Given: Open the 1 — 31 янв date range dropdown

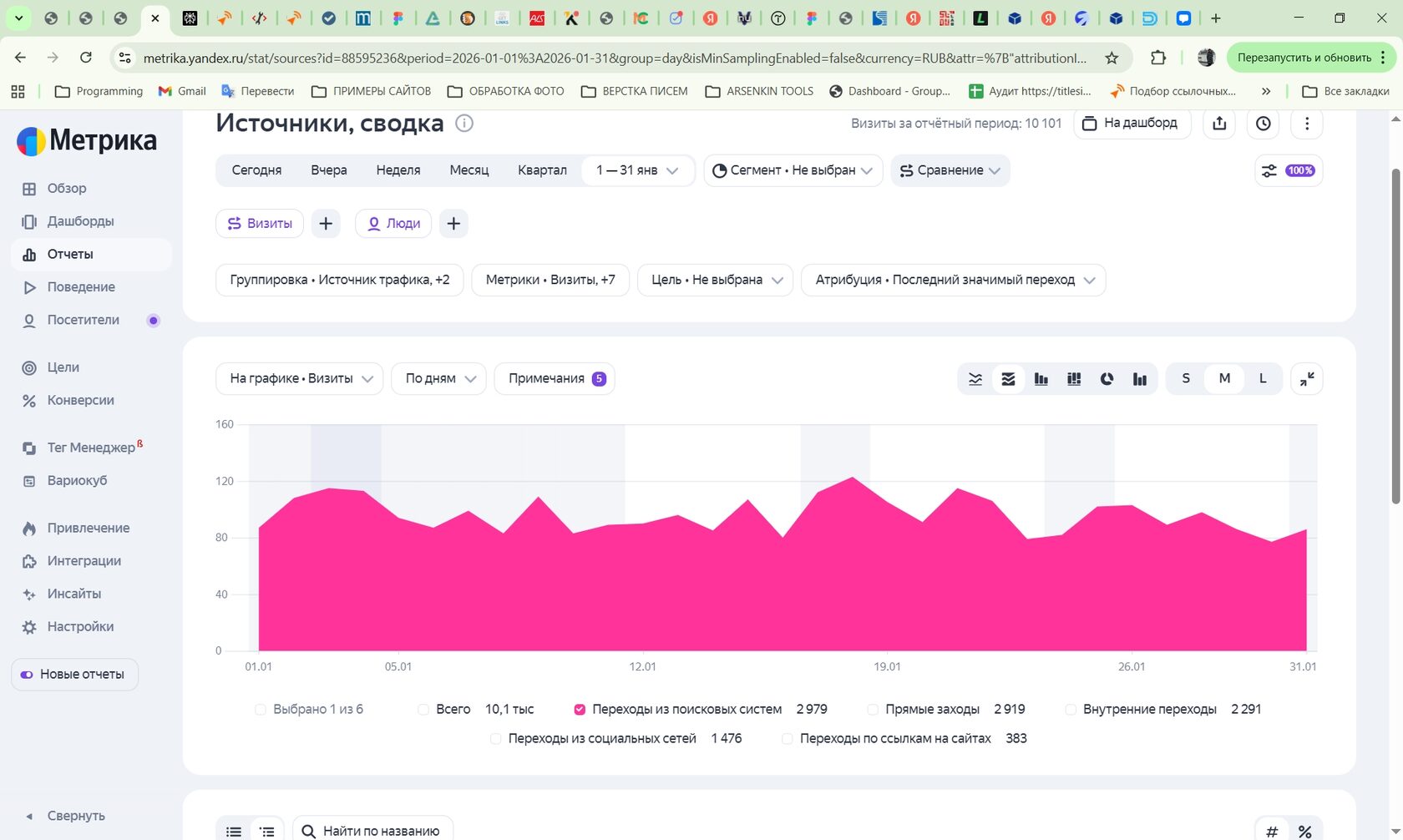Looking at the screenshot, I should pyautogui.click(x=637, y=170).
